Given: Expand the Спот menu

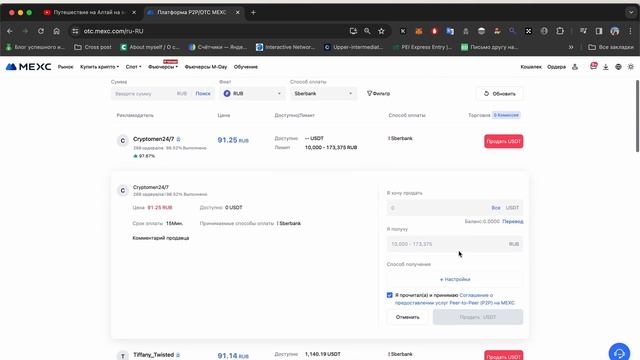Looking at the screenshot, I should tap(133, 67).
